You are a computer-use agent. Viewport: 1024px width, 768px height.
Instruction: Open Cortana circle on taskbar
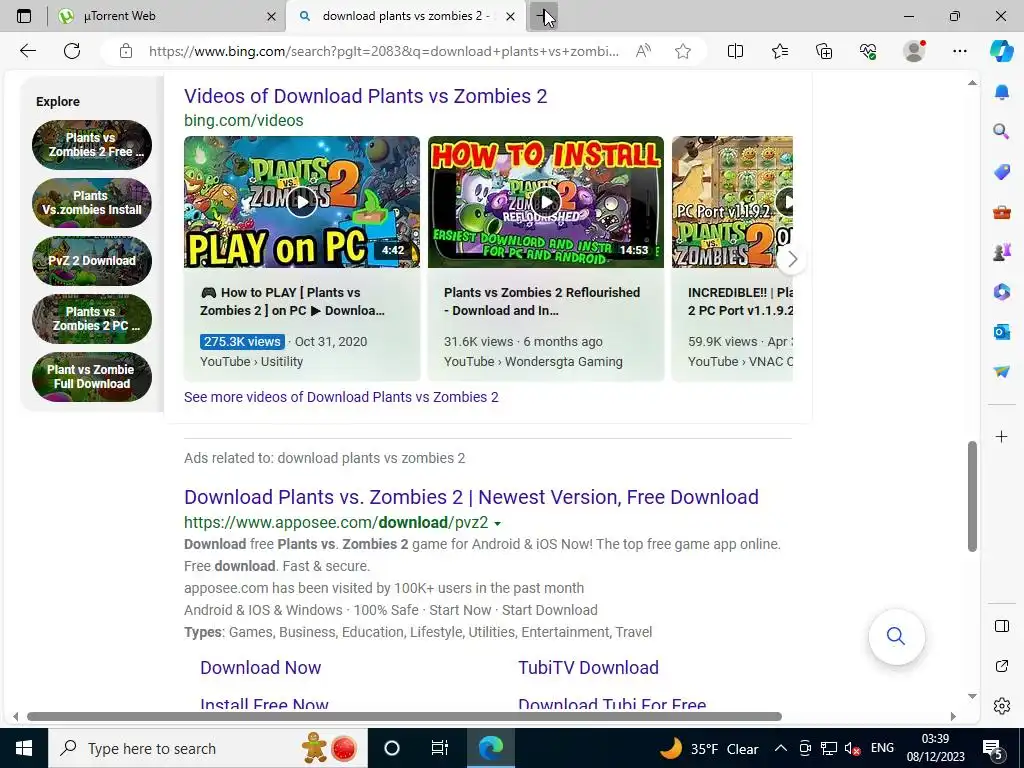[392, 748]
